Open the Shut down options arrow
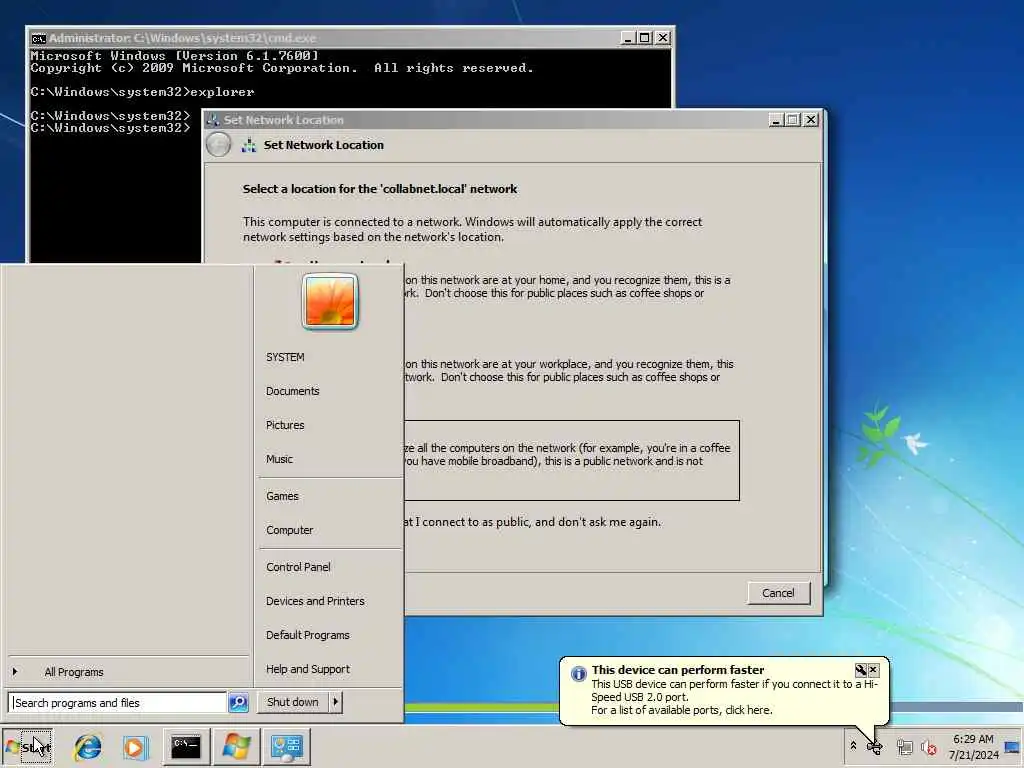The width and height of the screenshot is (1024, 768). (x=336, y=702)
